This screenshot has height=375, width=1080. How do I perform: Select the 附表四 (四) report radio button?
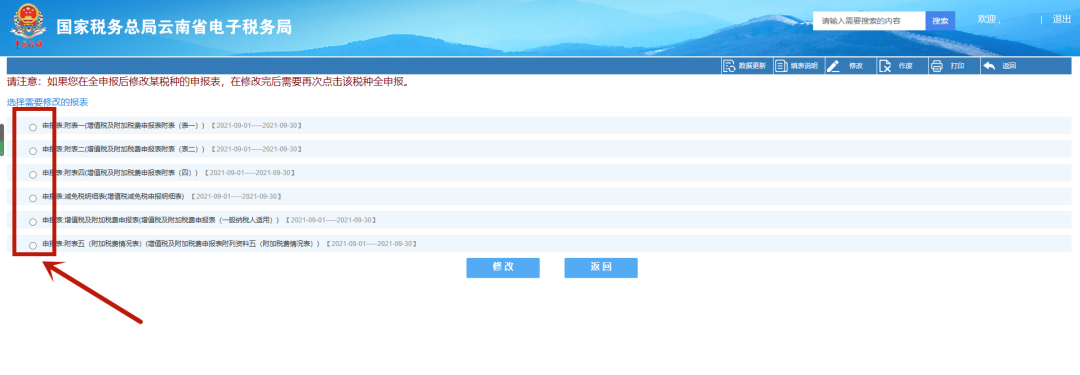coord(33,174)
